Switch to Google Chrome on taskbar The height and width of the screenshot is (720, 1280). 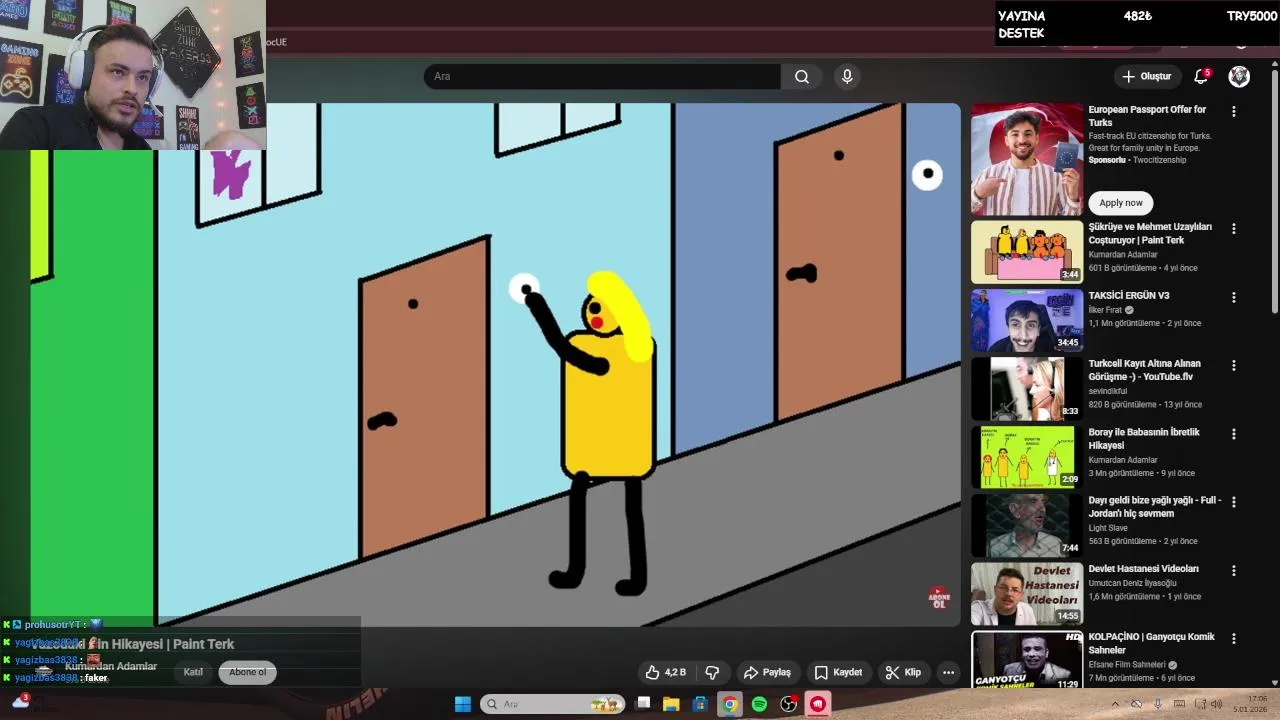pyautogui.click(x=730, y=704)
